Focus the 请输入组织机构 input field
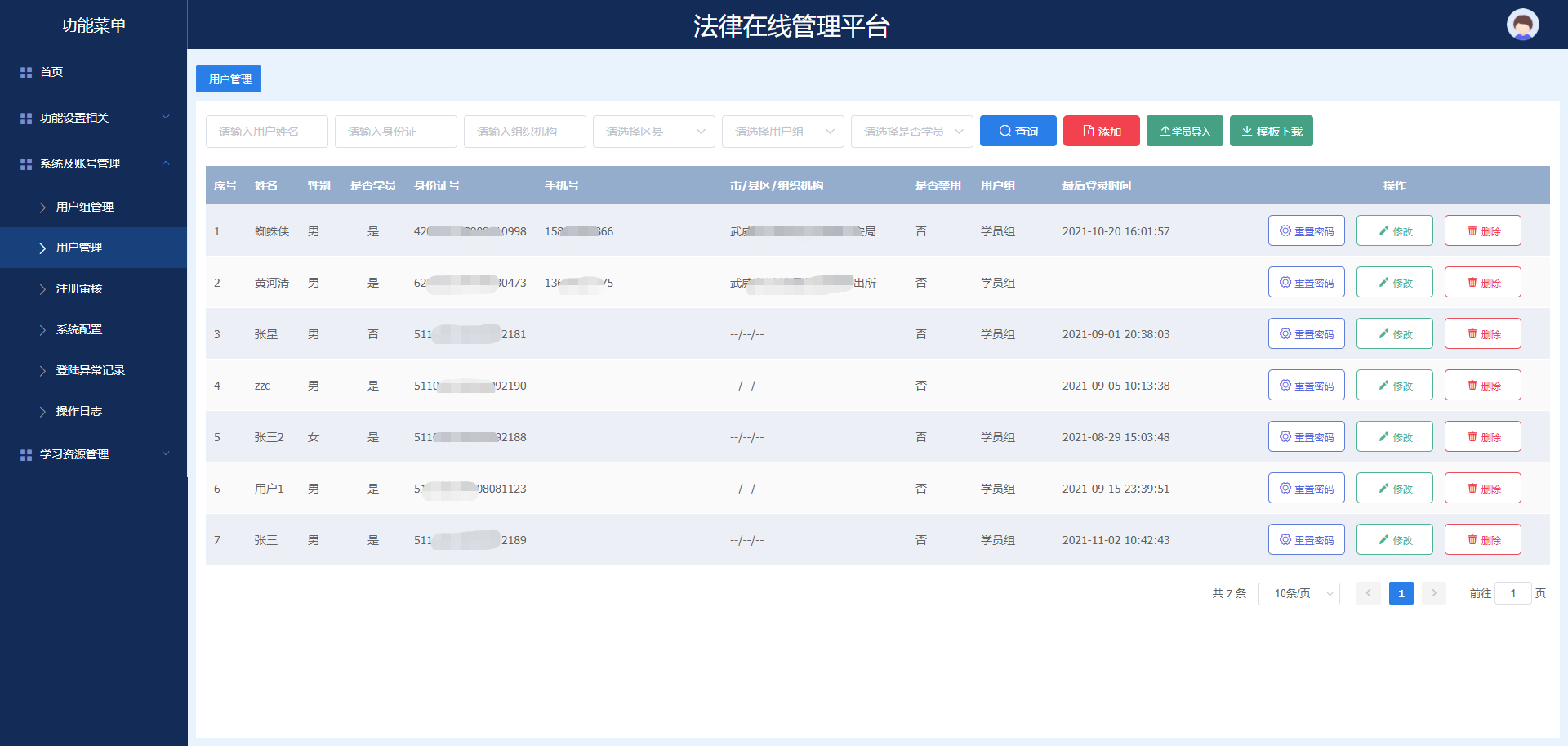 coord(525,132)
